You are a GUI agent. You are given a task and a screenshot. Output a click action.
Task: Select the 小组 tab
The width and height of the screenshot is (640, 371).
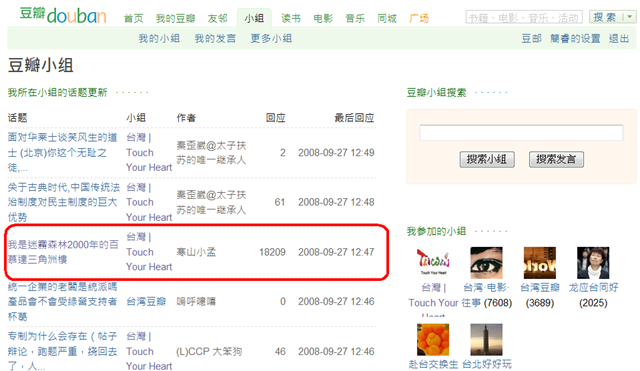pos(254,18)
